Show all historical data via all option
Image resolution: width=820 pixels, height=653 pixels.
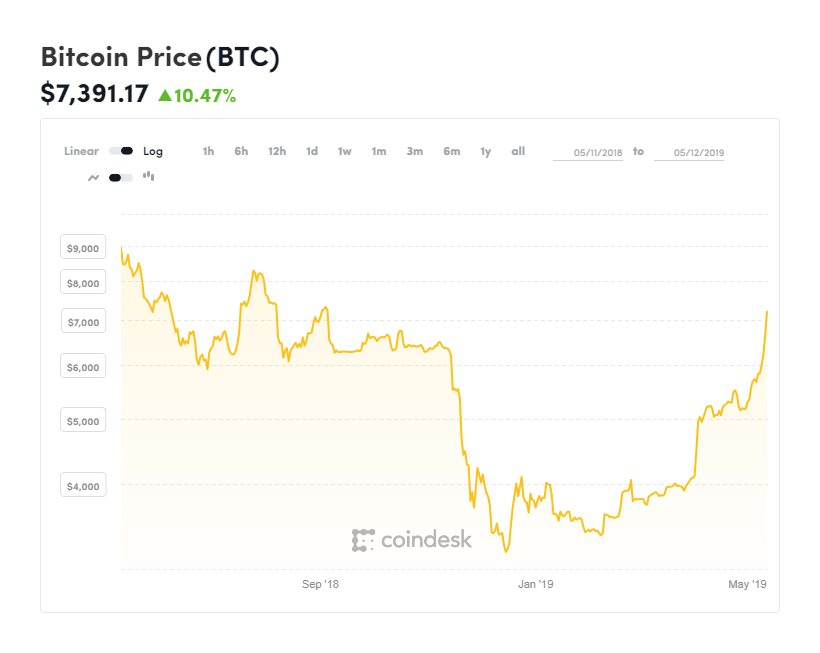coord(517,151)
